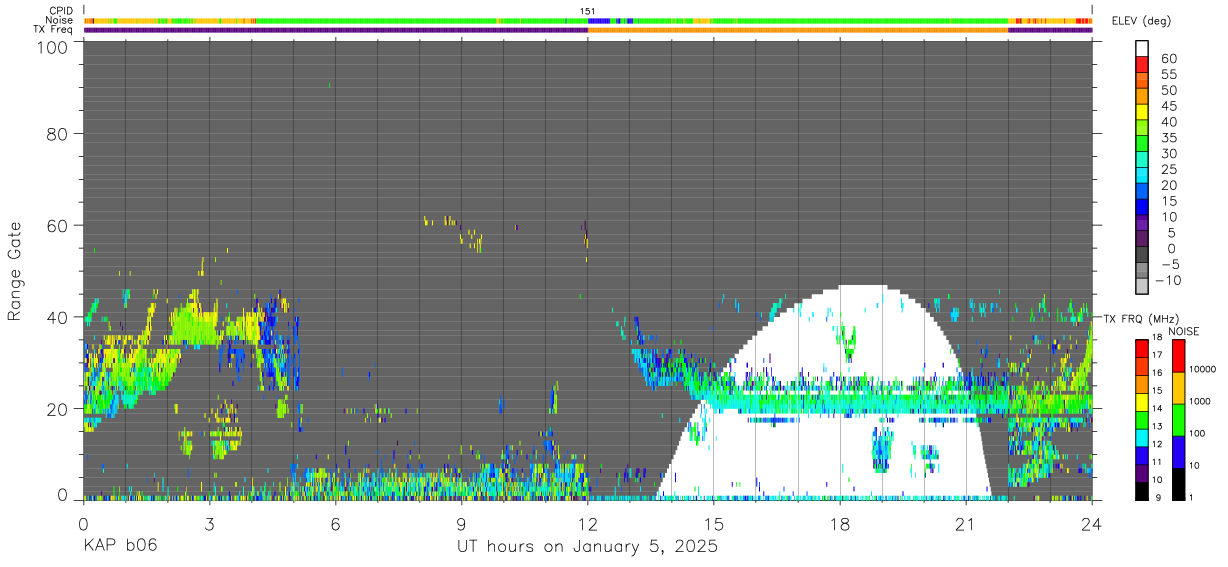Click the 'Range Gate' y-axis title
The image size is (1228, 567).
click(x=16, y=269)
